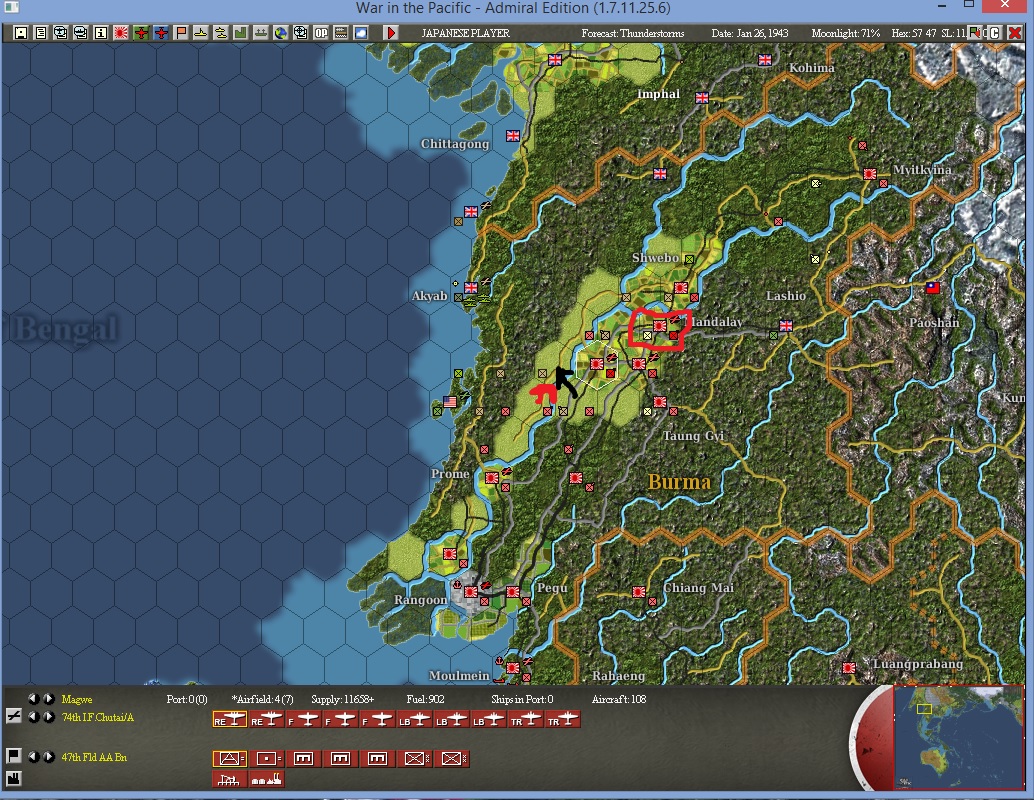Click the crosshair target toolbar icon
Image resolution: width=1034 pixels, height=800 pixels.
pyautogui.click(x=301, y=32)
